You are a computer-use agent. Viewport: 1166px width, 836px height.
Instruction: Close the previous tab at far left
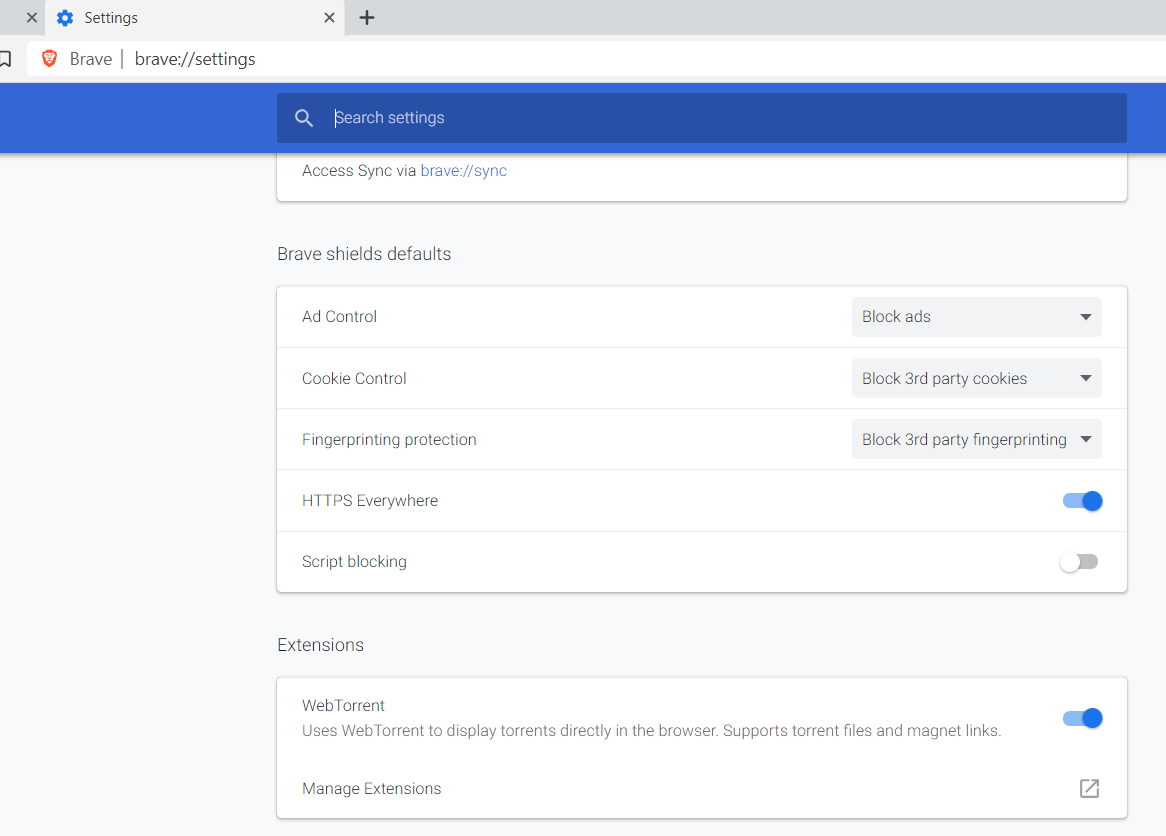(32, 18)
